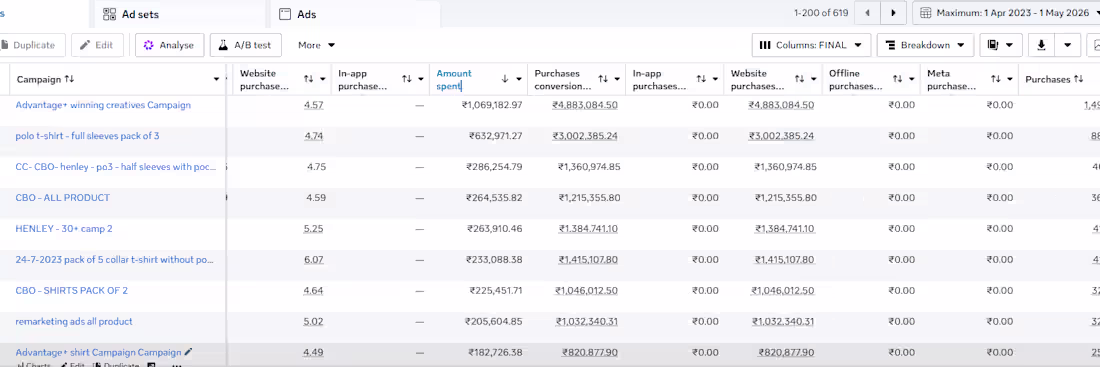This screenshot has width=1100, height=367.
Task: Click pencil icon beside Advantage+ shirt Campaign
Action: 188,352
